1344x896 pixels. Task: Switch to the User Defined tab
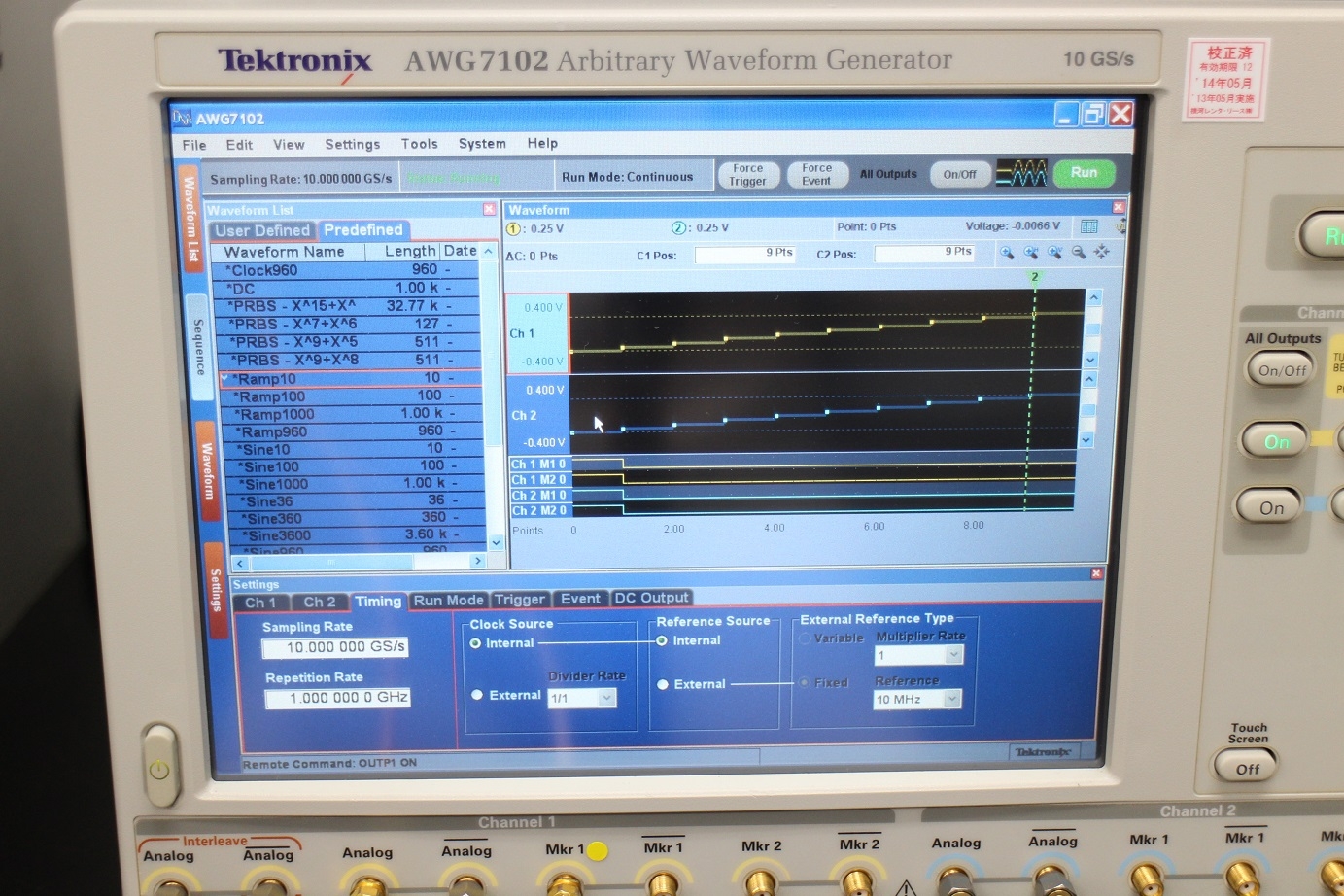pyautogui.click(x=262, y=230)
